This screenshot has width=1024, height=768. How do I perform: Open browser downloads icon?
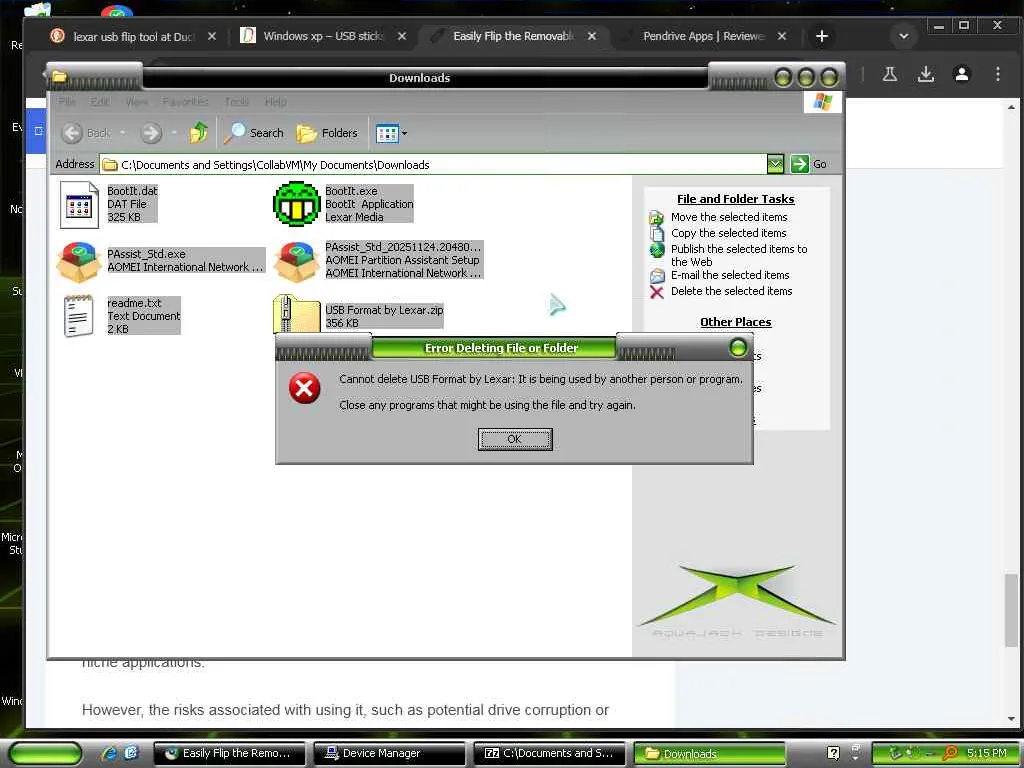pyautogui.click(x=926, y=74)
